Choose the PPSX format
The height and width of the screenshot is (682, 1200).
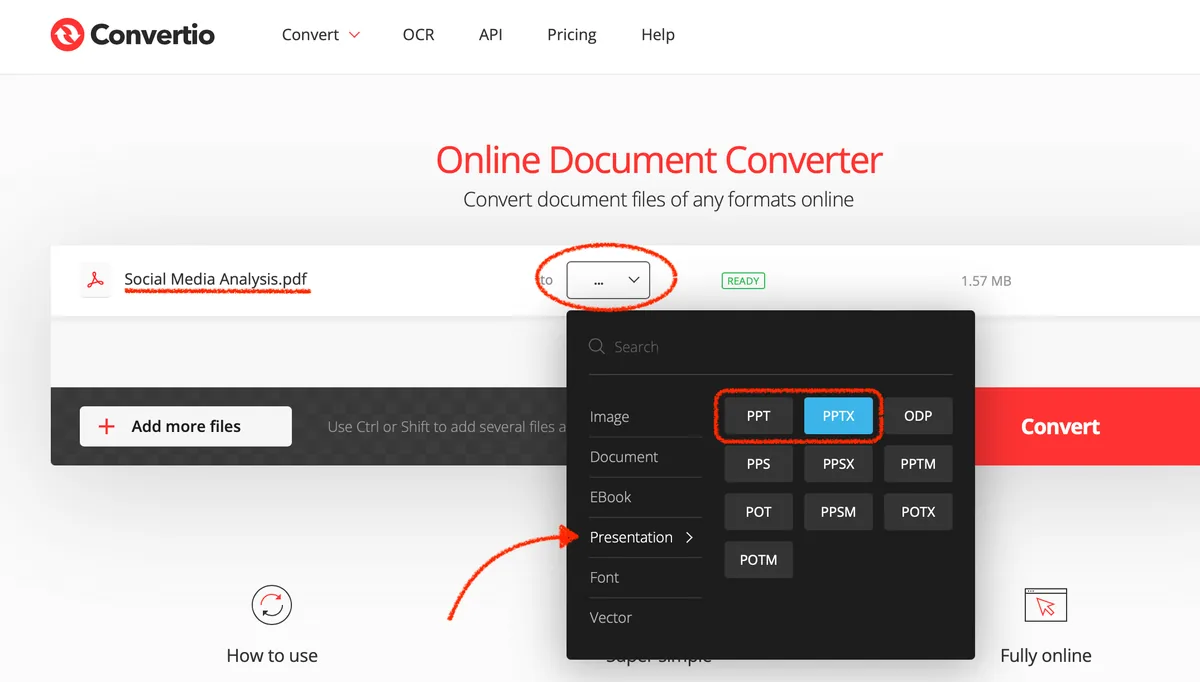[x=838, y=464]
